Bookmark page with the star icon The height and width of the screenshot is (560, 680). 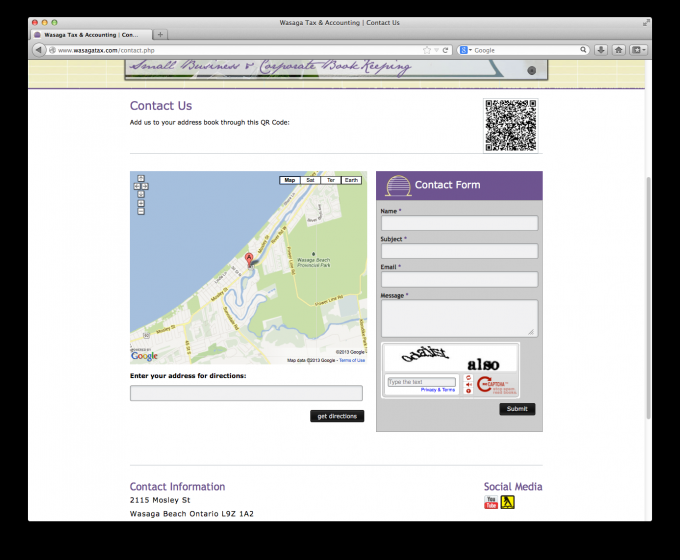427,49
